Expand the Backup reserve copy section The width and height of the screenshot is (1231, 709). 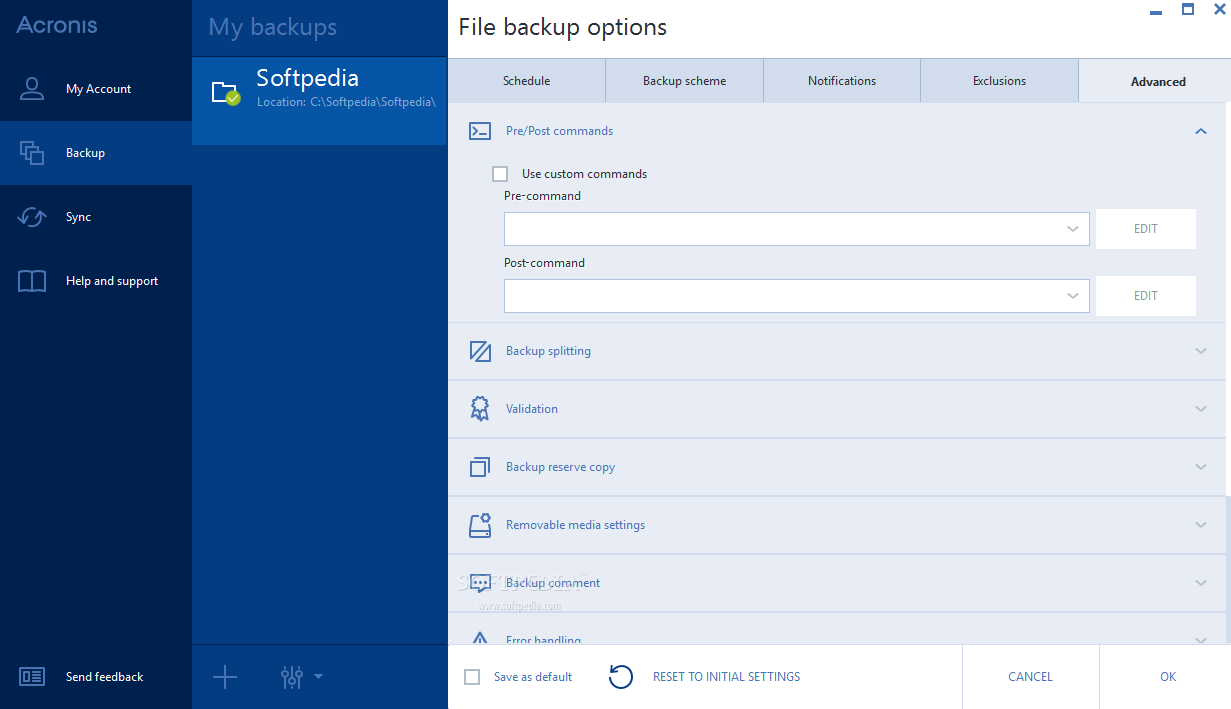click(1201, 467)
